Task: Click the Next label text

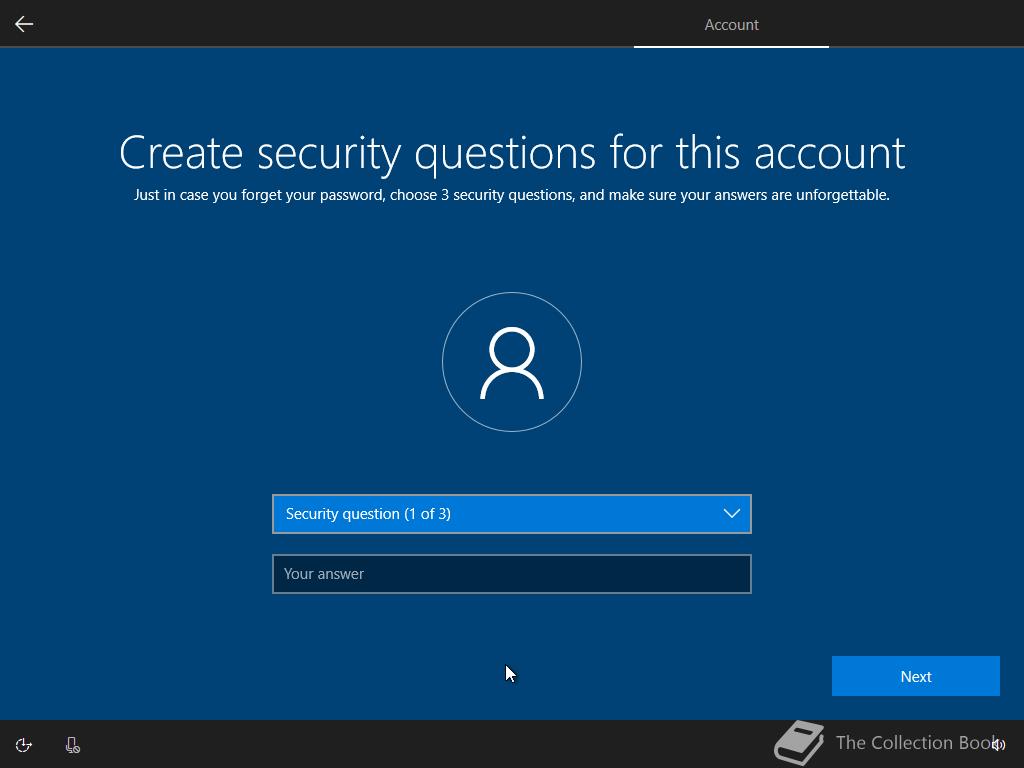Action: click(916, 677)
